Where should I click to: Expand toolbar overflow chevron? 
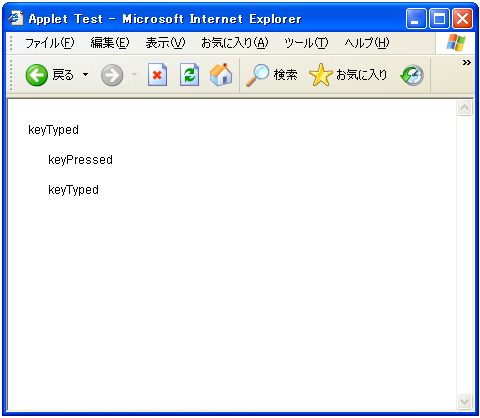(467, 62)
